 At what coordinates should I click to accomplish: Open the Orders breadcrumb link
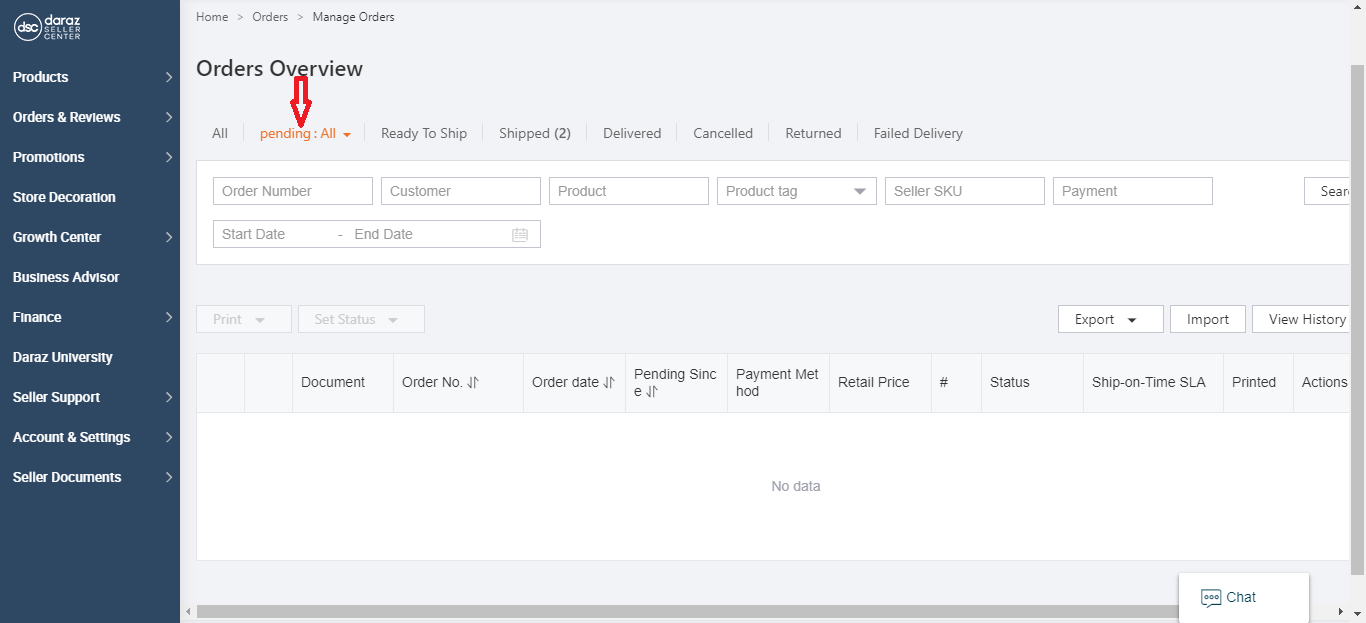pos(269,16)
